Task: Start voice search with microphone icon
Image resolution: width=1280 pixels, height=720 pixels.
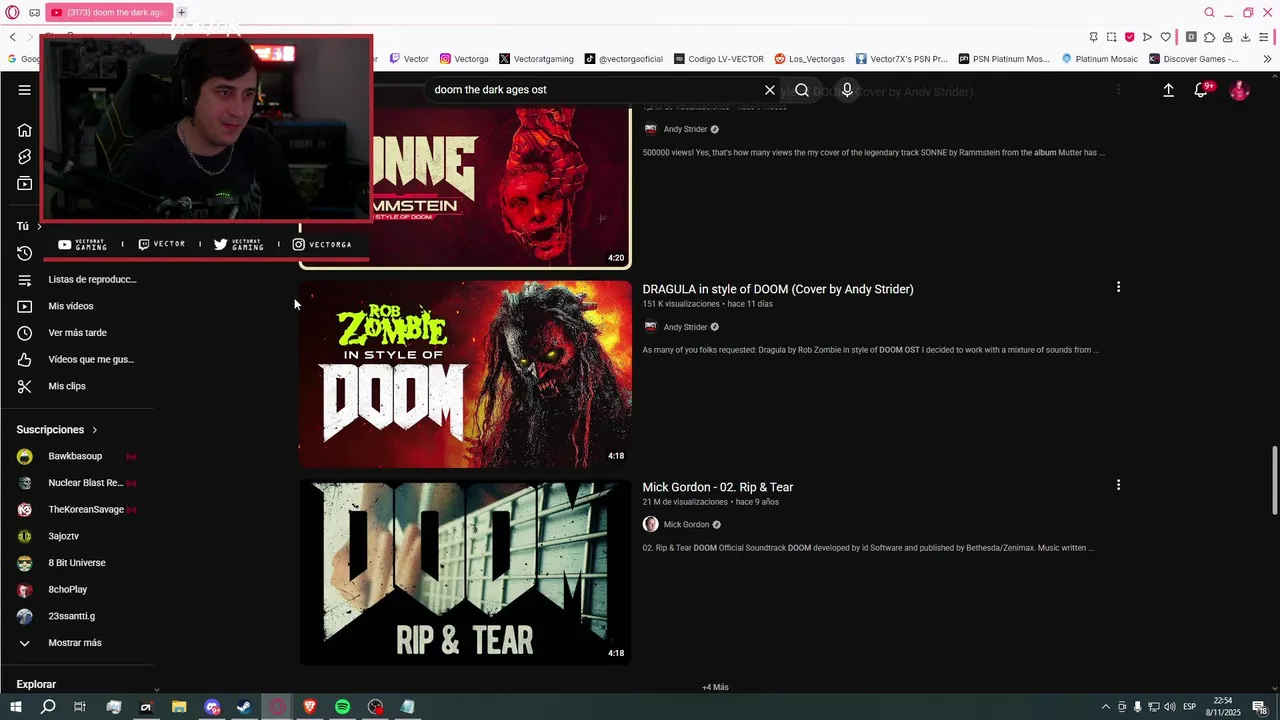Action: pos(847,90)
